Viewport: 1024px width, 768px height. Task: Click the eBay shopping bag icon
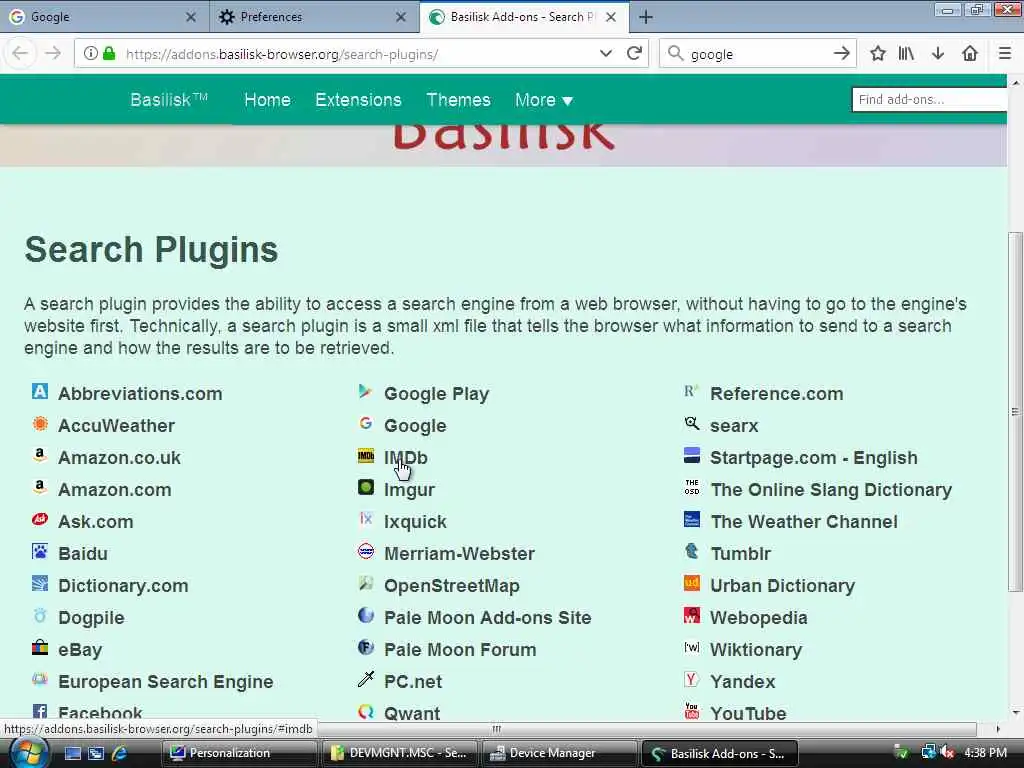pyautogui.click(x=40, y=647)
